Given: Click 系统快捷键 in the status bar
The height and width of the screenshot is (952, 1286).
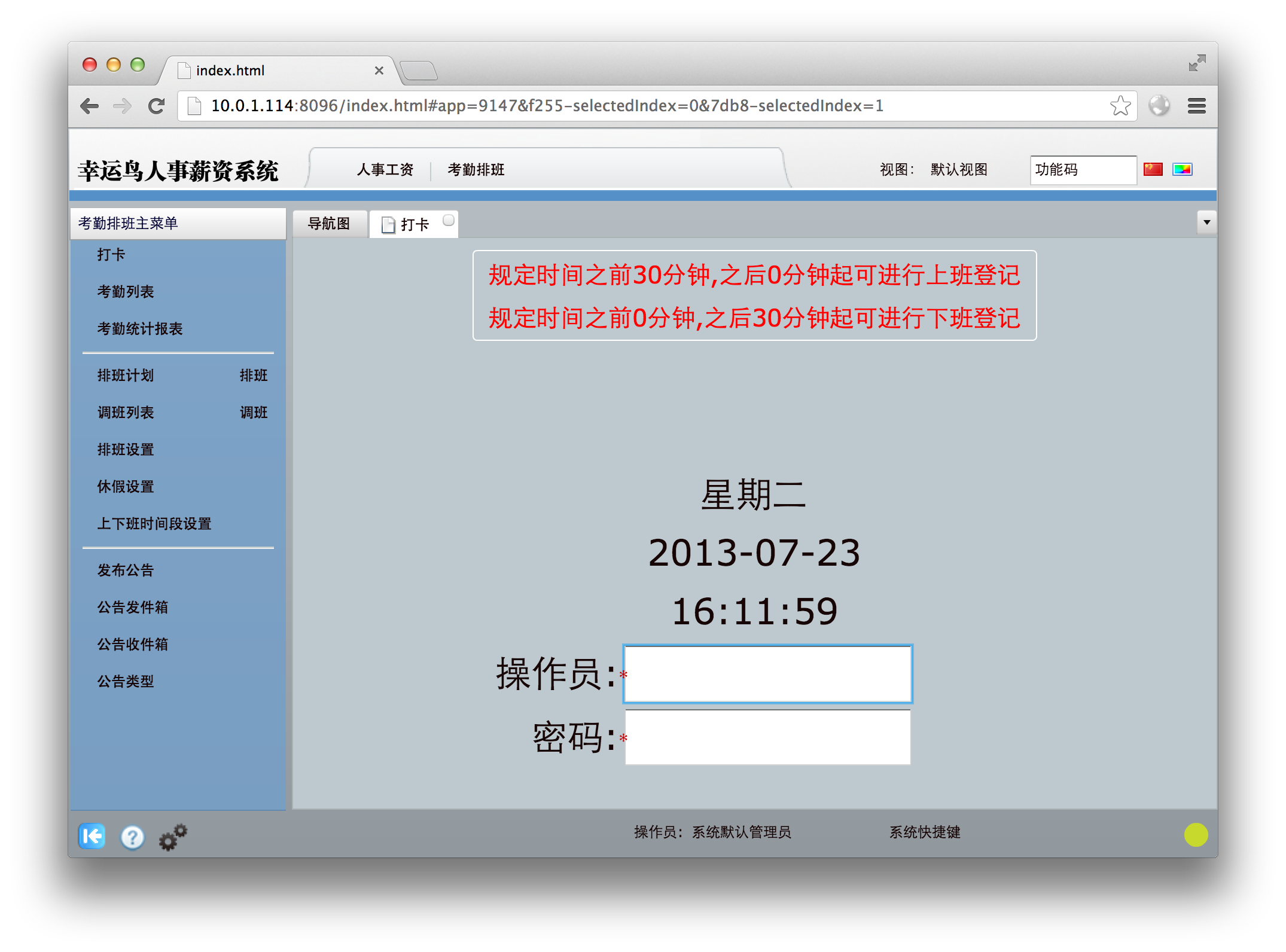Looking at the screenshot, I should tap(925, 832).
